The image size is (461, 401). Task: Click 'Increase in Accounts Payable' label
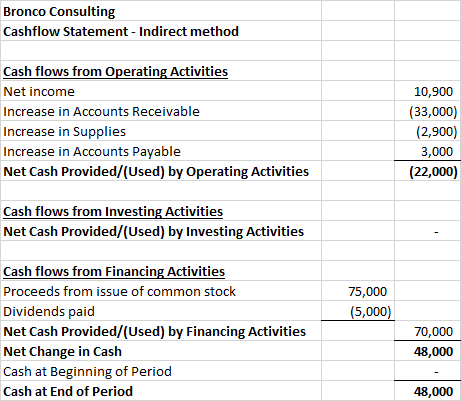(x=92, y=152)
